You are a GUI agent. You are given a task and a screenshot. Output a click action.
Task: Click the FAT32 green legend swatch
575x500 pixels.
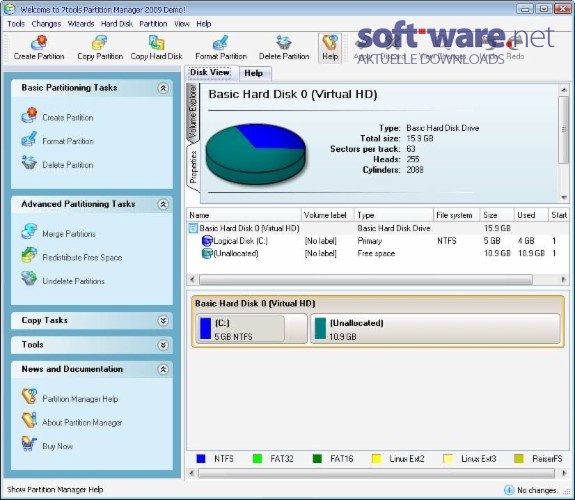257,459
